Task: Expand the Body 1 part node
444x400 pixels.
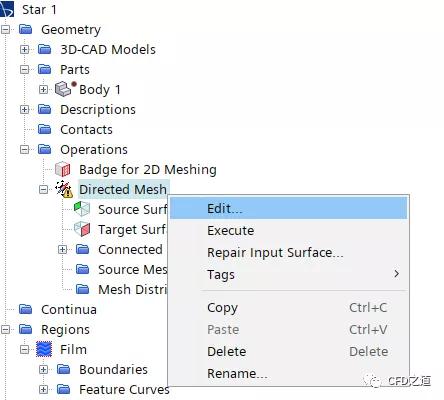Action: click(43, 89)
